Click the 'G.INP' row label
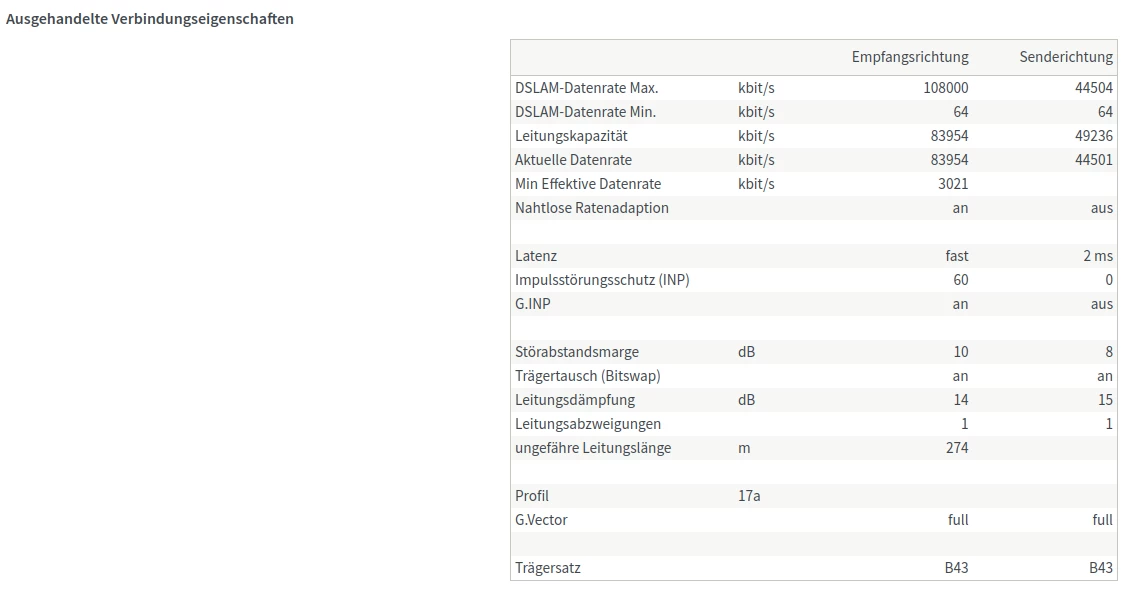Viewport: 1129px width, 598px height. click(533, 304)
